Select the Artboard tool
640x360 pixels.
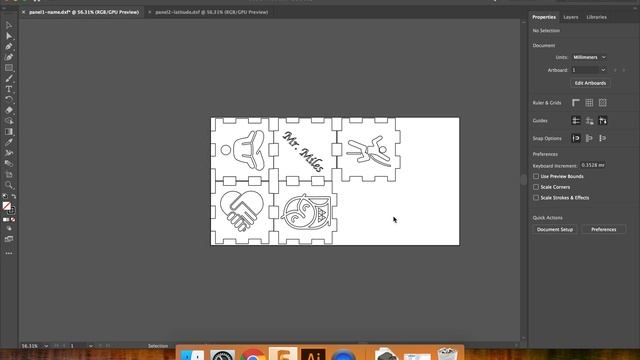click(x=9, y=174)
